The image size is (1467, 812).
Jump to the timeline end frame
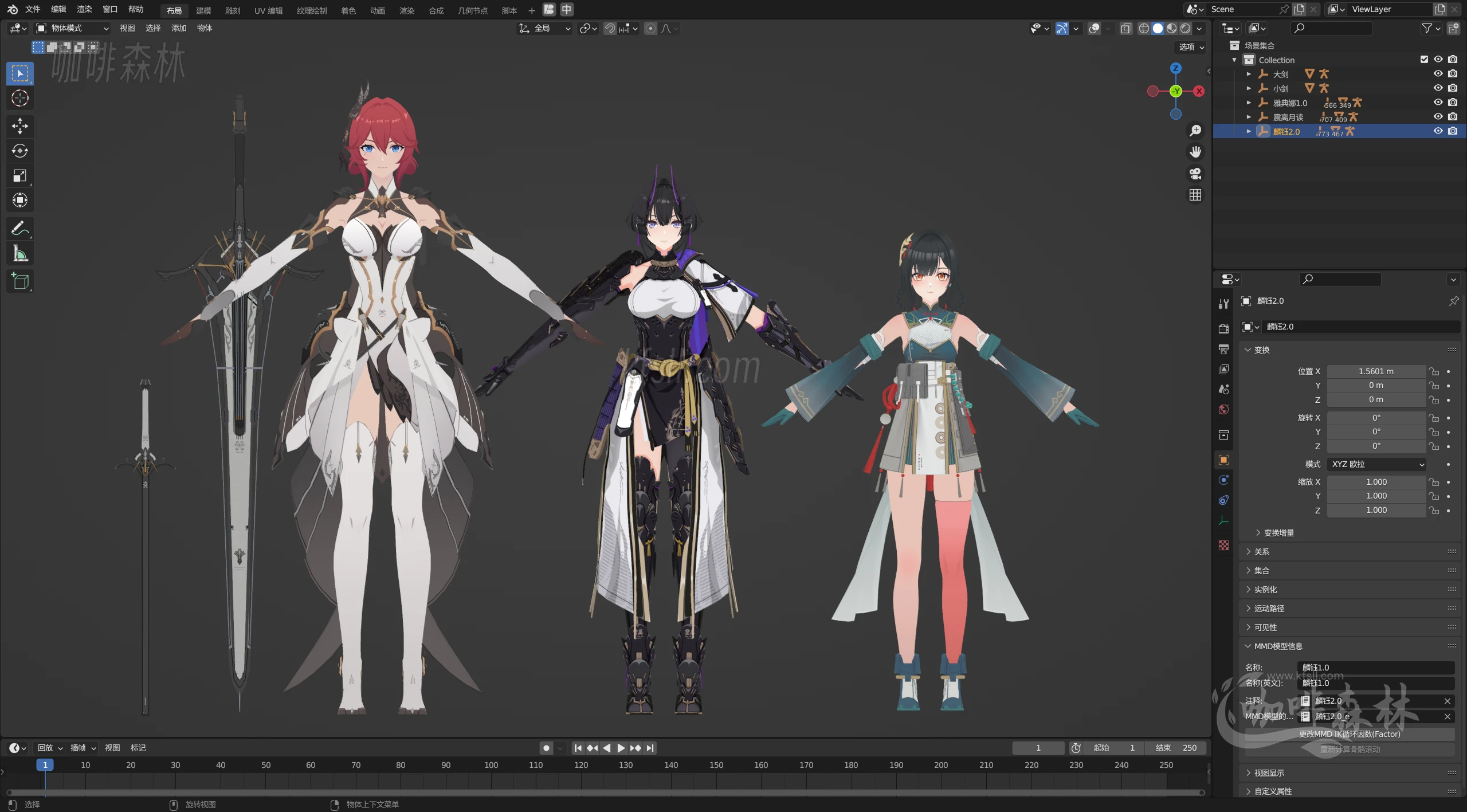tap(650, 748)
